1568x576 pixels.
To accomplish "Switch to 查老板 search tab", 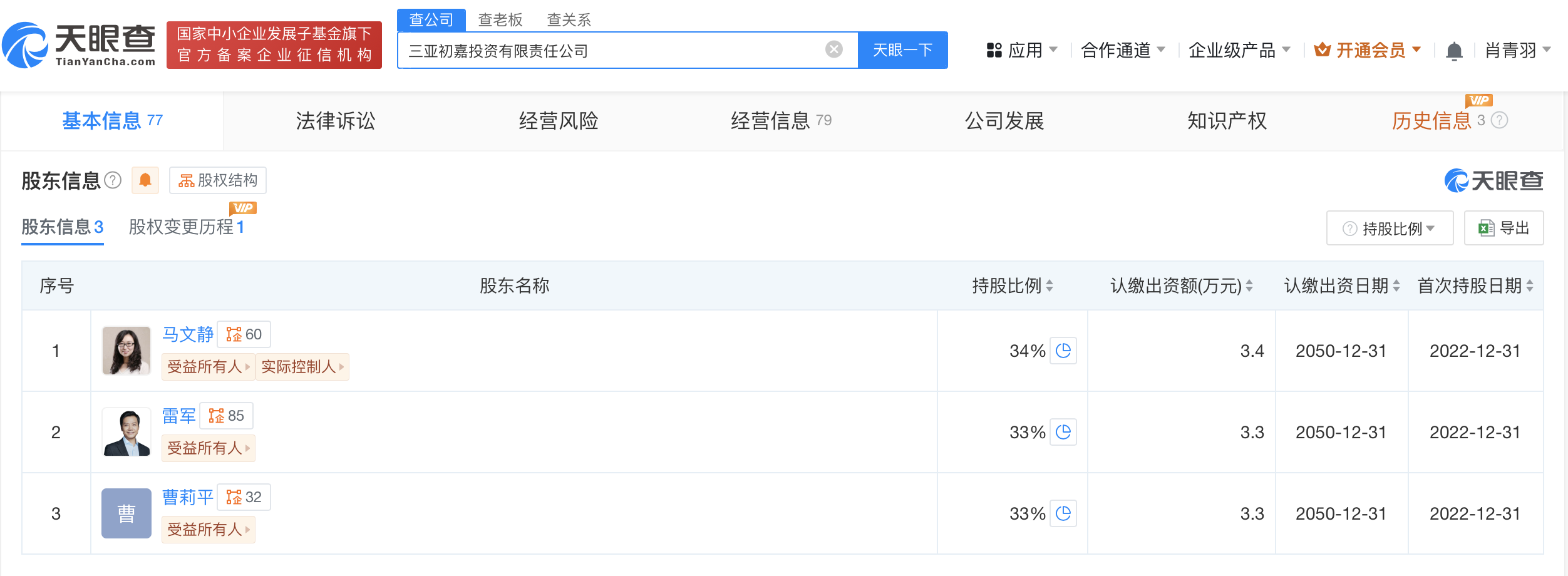I will [500, 20].
